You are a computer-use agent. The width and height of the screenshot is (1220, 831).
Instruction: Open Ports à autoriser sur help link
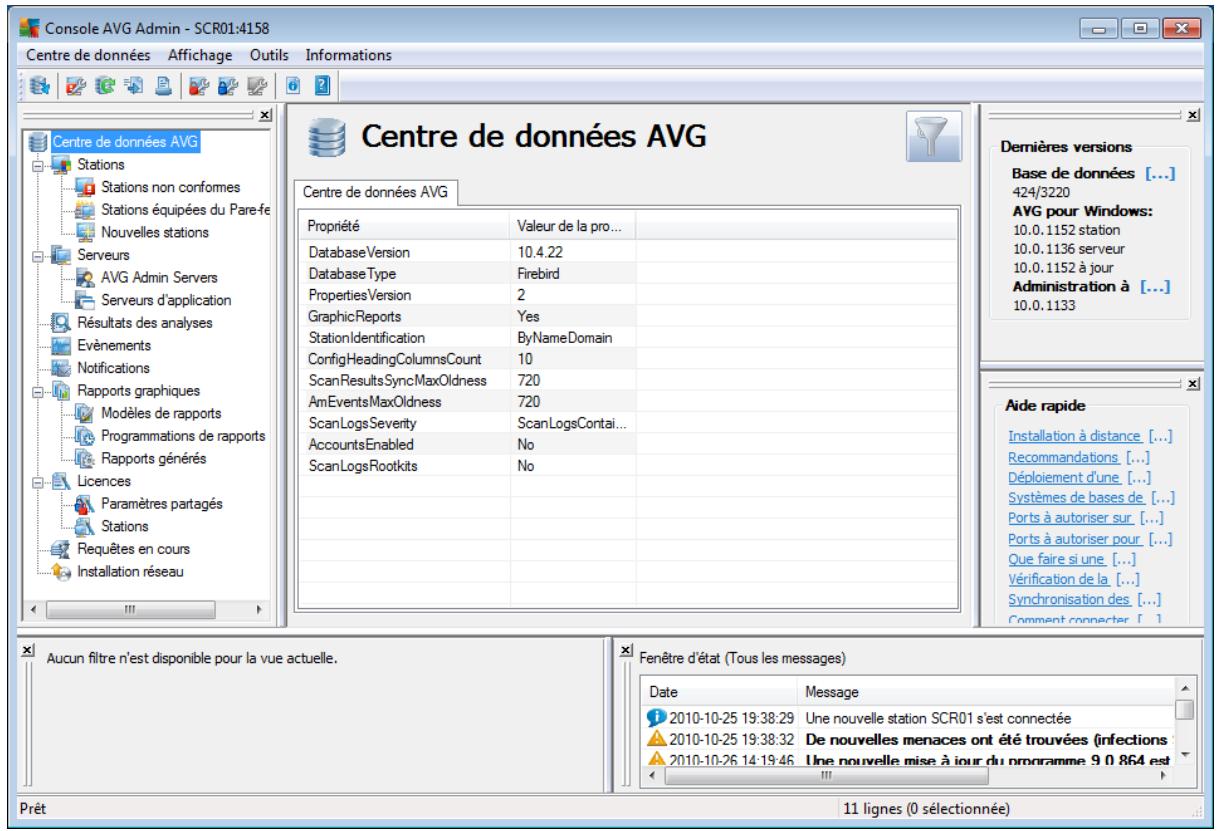[x=1068, y=517]
